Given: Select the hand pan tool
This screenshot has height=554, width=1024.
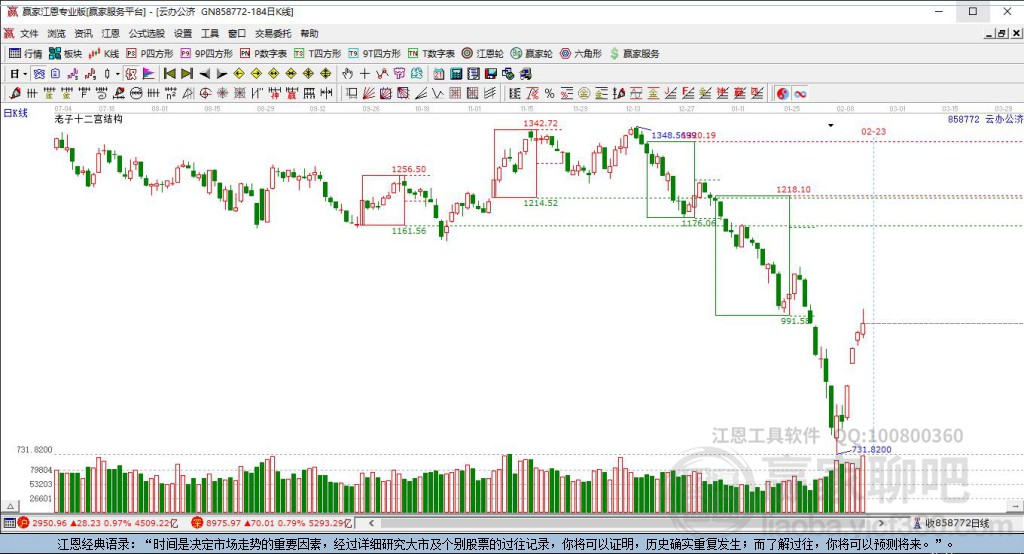Looking at the screenshot, I should click(x=347, y=74).
